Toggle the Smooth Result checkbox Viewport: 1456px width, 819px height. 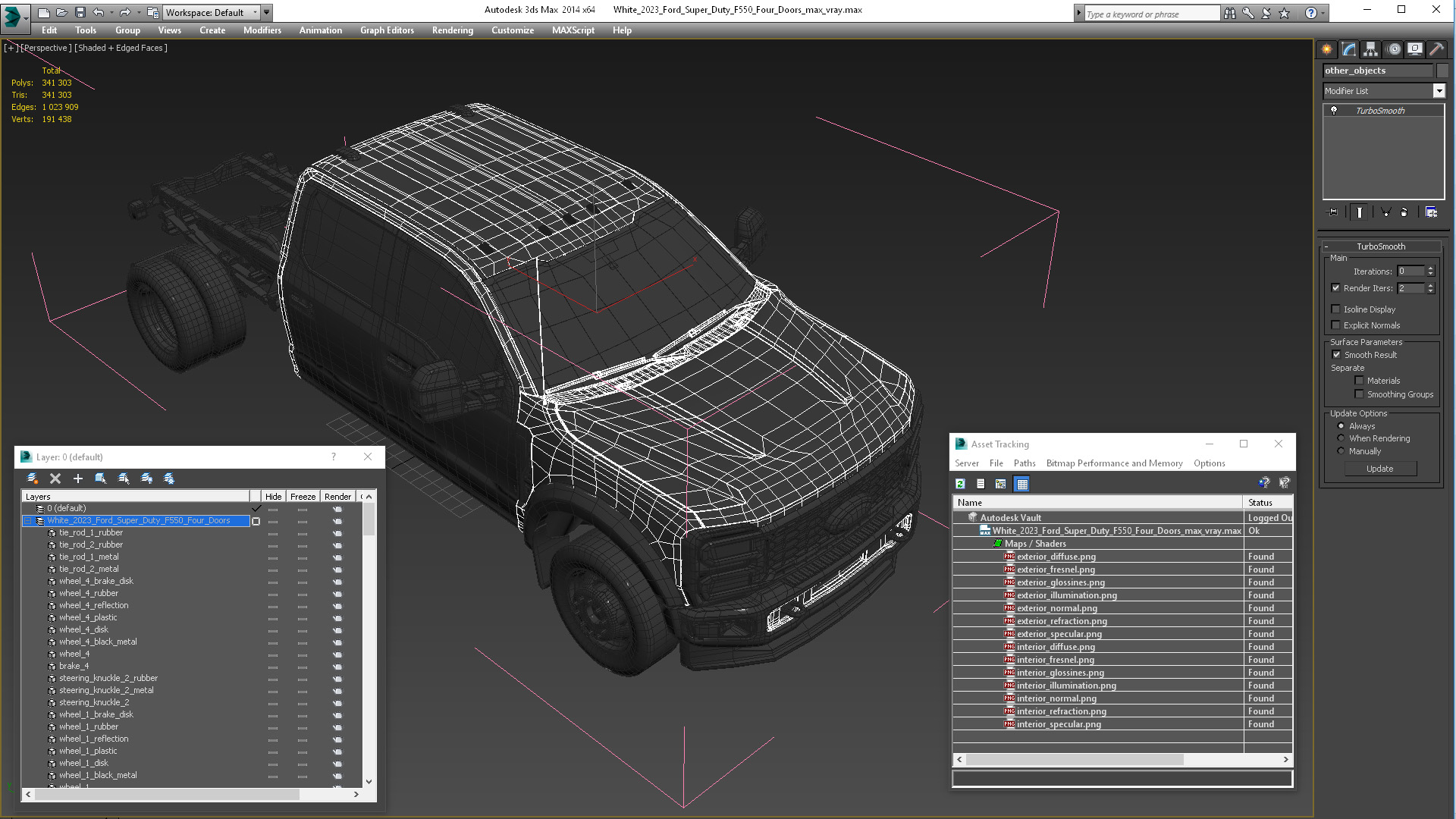click(1336, 355)
